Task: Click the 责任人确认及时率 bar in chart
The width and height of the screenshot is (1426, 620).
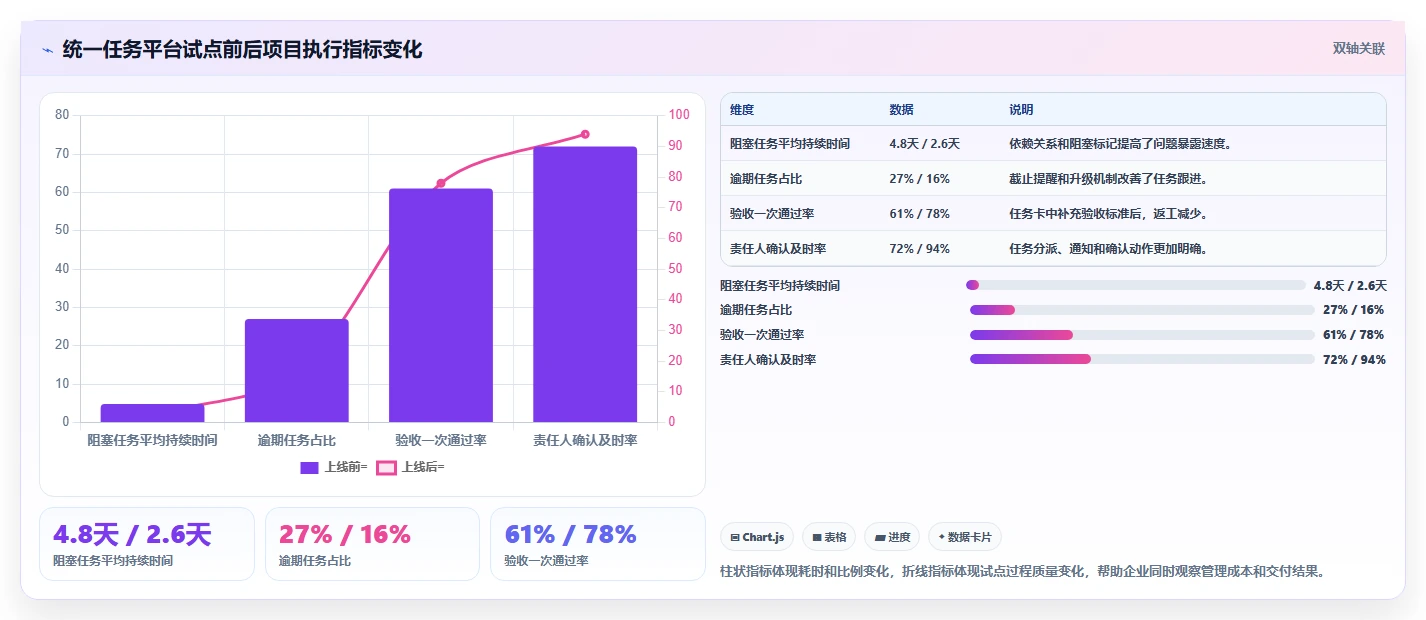Action: coord(585,284)
